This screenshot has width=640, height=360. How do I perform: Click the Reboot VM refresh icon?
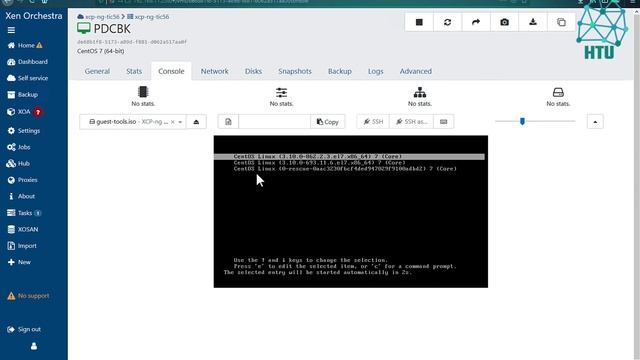pyautogui.click(x=447, y=22)
